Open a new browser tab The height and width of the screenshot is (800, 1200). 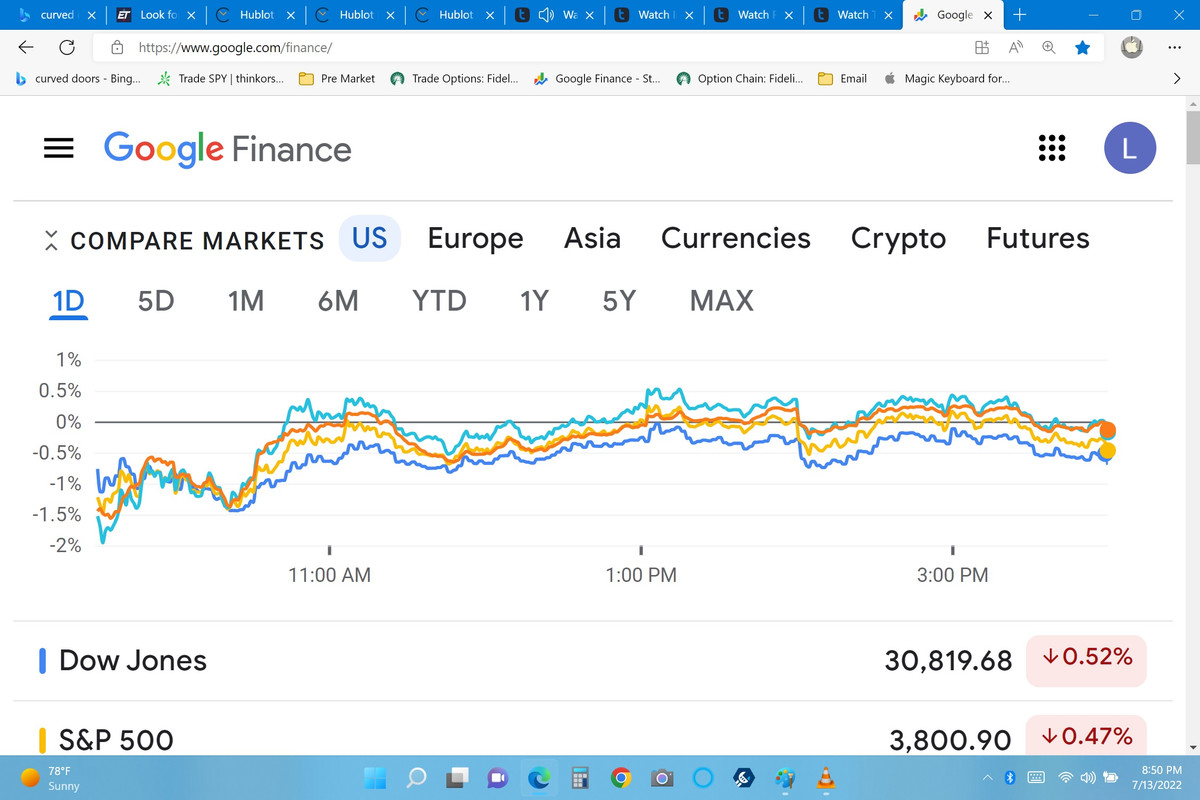pyautogui.click(x=1019, y=15)
